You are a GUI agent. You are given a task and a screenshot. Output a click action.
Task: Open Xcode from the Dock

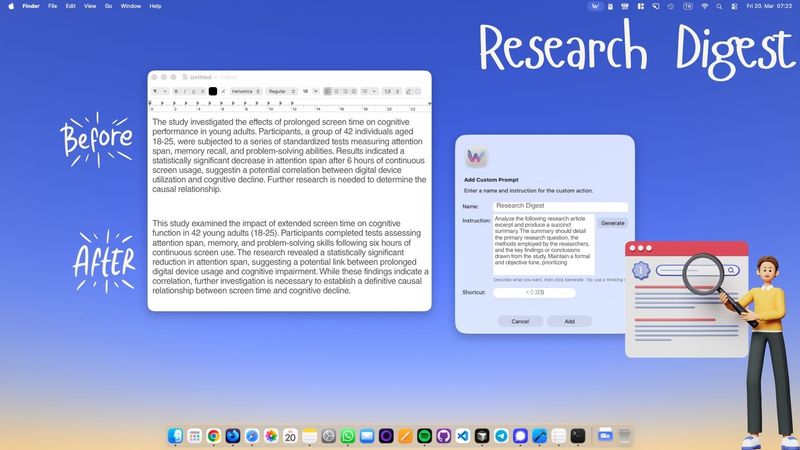539,436
